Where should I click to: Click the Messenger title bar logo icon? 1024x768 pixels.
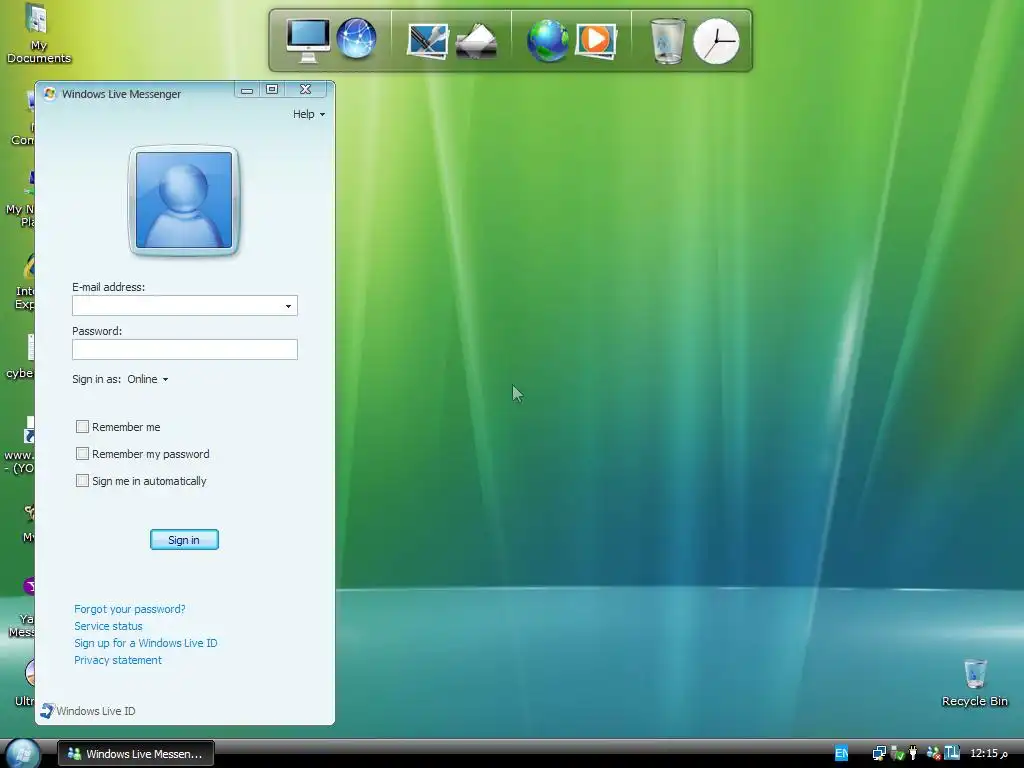(50, 93)
